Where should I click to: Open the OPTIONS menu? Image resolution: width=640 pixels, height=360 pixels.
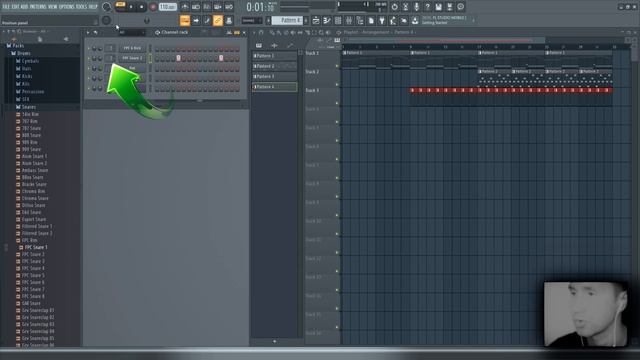pyautogui.click(x=67, y=7)
